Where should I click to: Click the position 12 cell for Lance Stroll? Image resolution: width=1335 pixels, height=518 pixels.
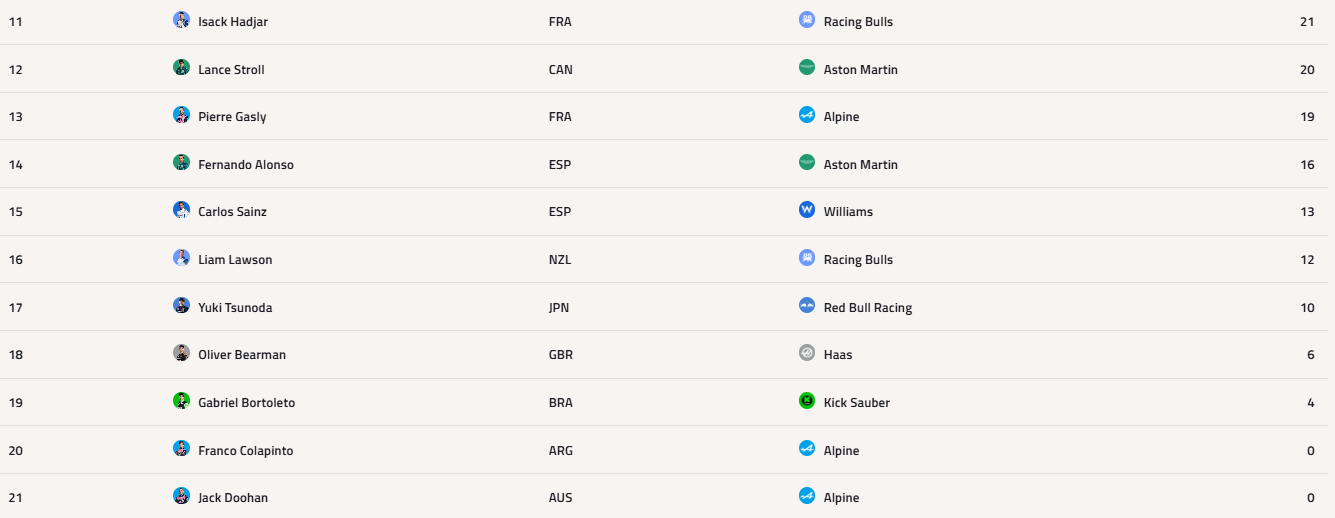point(15,70)
